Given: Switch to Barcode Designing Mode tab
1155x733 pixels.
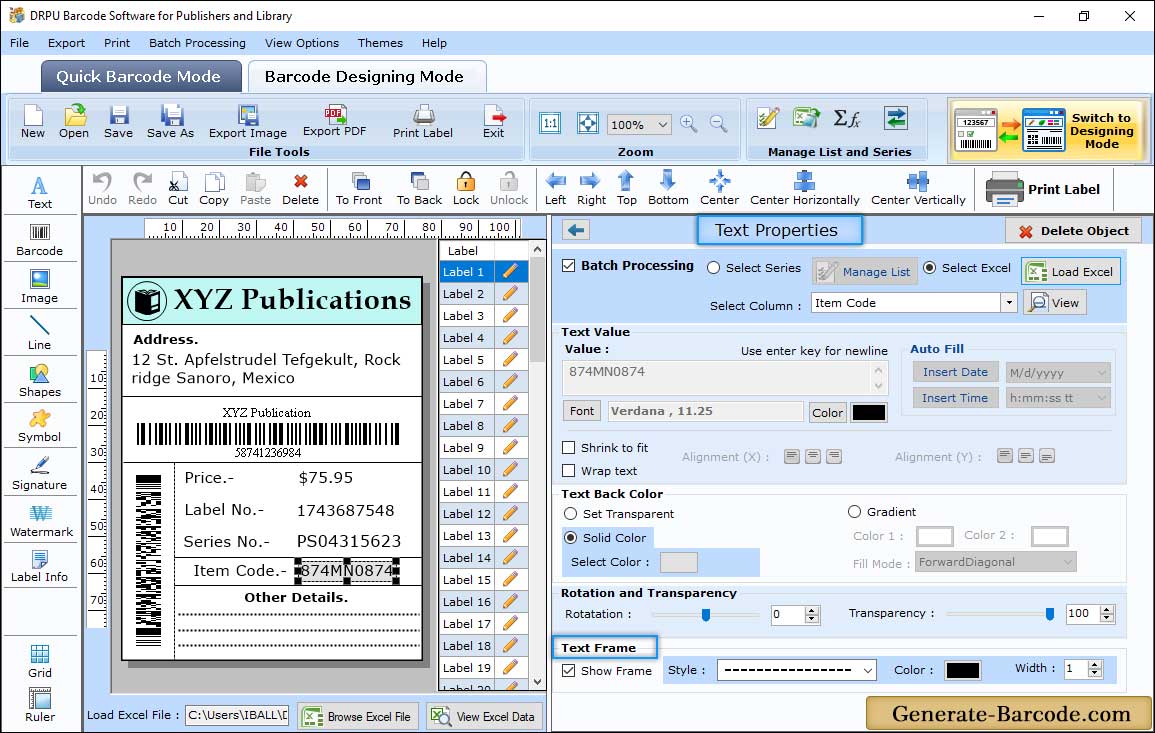Looking at the screenshot, I should pos(365,77).
